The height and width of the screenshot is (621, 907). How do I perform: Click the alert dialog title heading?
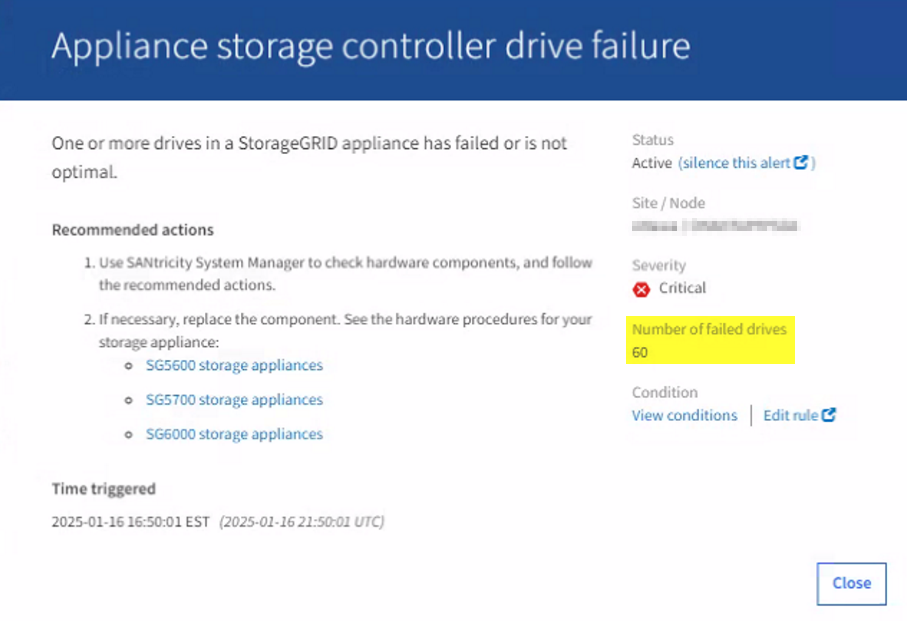(x=370, y=47)
